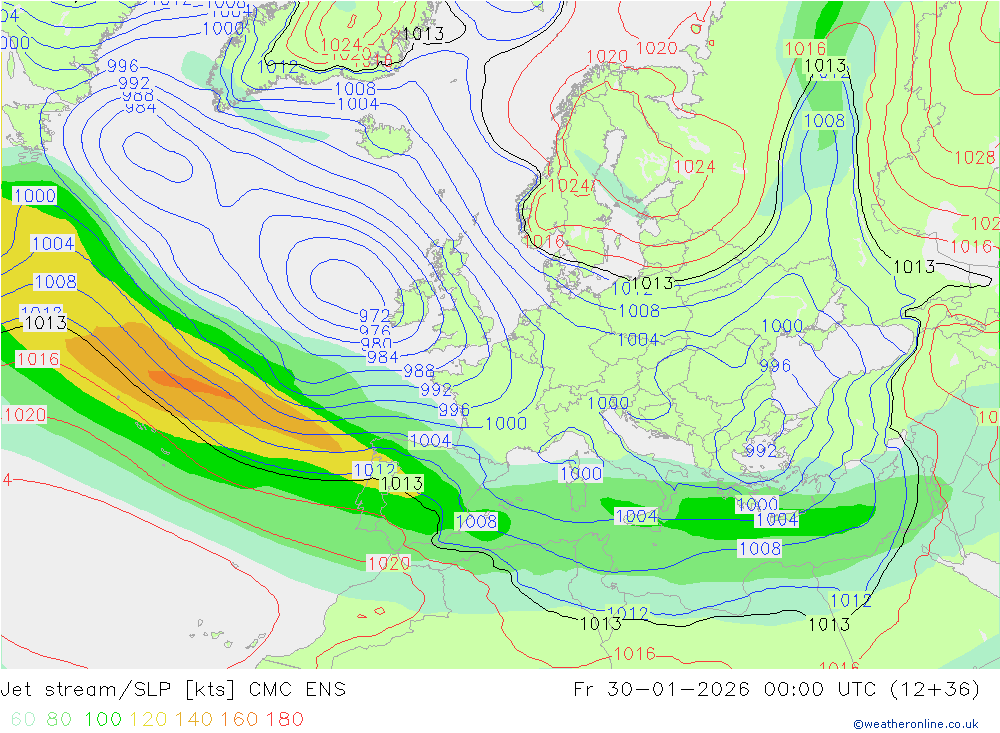Click the 1024 label over Finland
This screenshot has width=1000, height=733.
pyautogui.click(x=695, y=167)
